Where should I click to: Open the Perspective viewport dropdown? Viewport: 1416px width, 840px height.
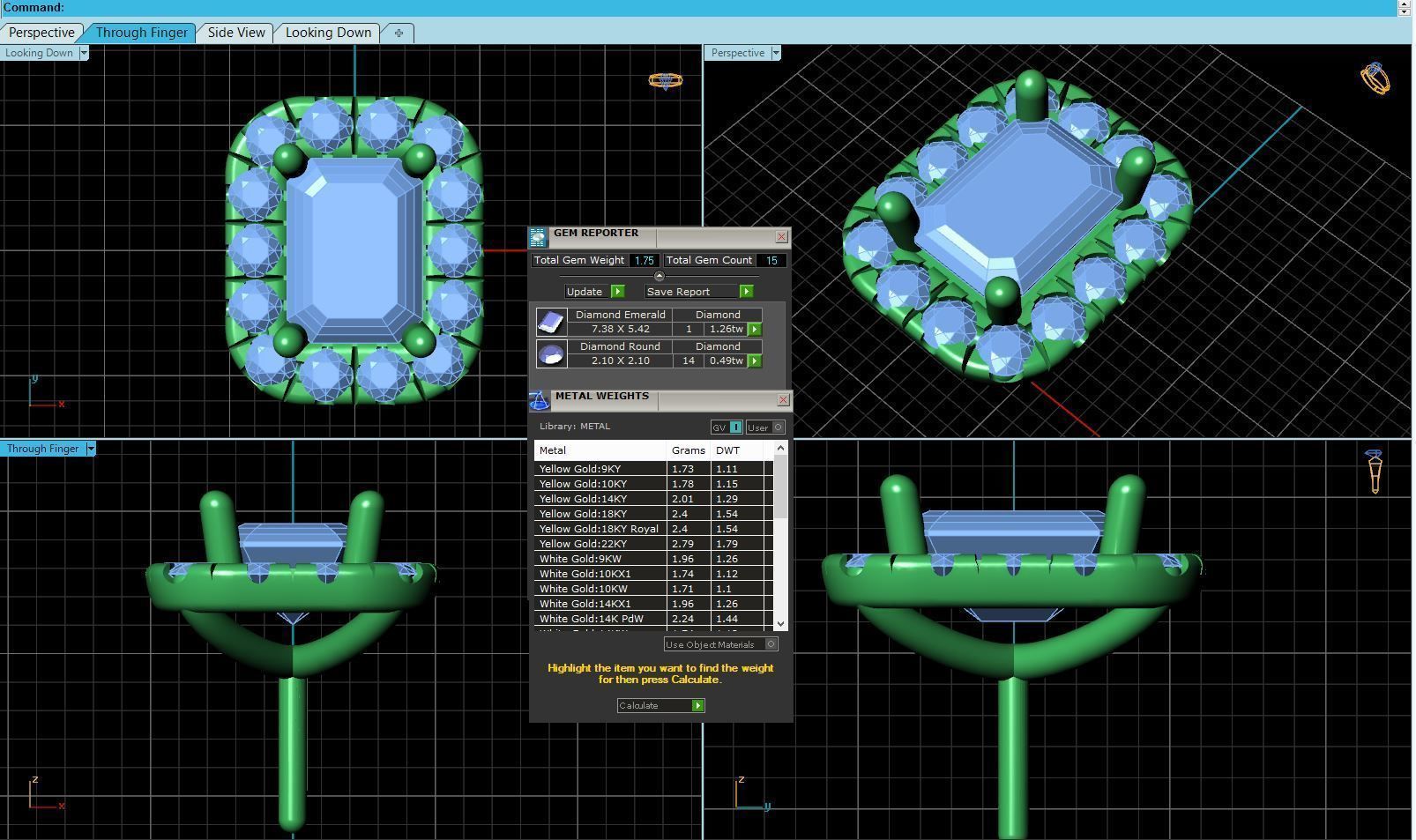(776, 53)
